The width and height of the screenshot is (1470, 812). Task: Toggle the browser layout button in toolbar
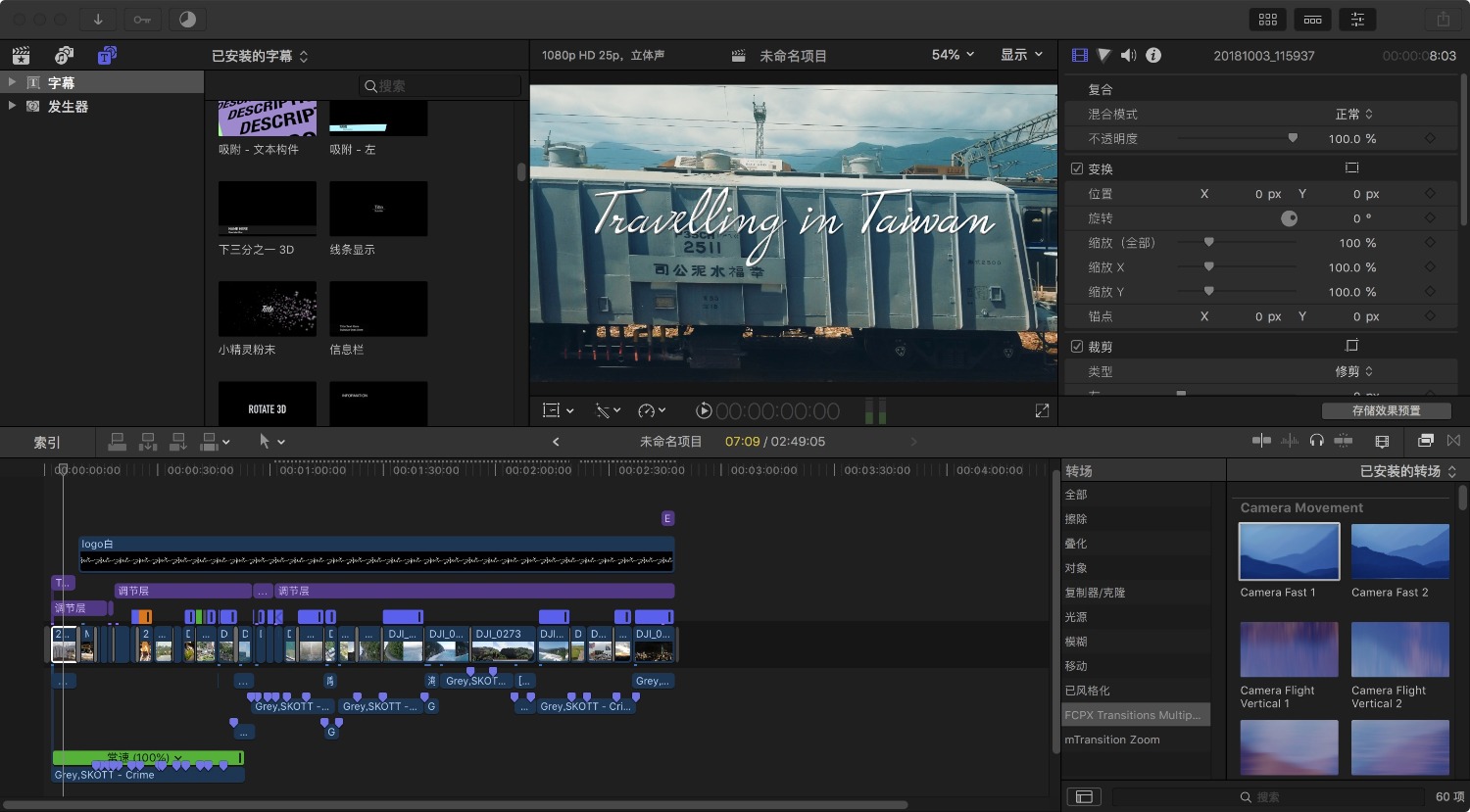tap(1268, 20)
